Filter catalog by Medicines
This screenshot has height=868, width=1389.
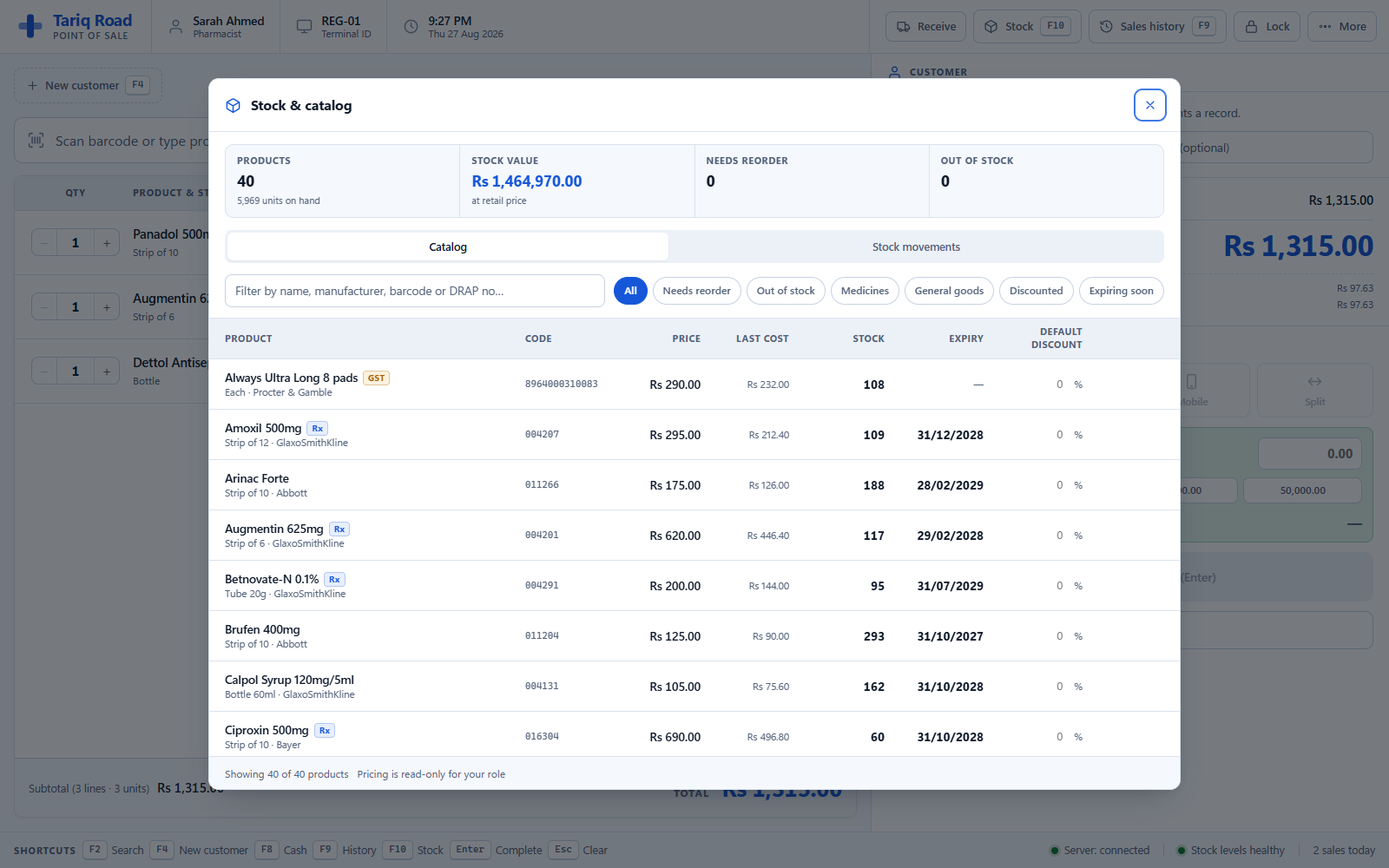(865, 291)
